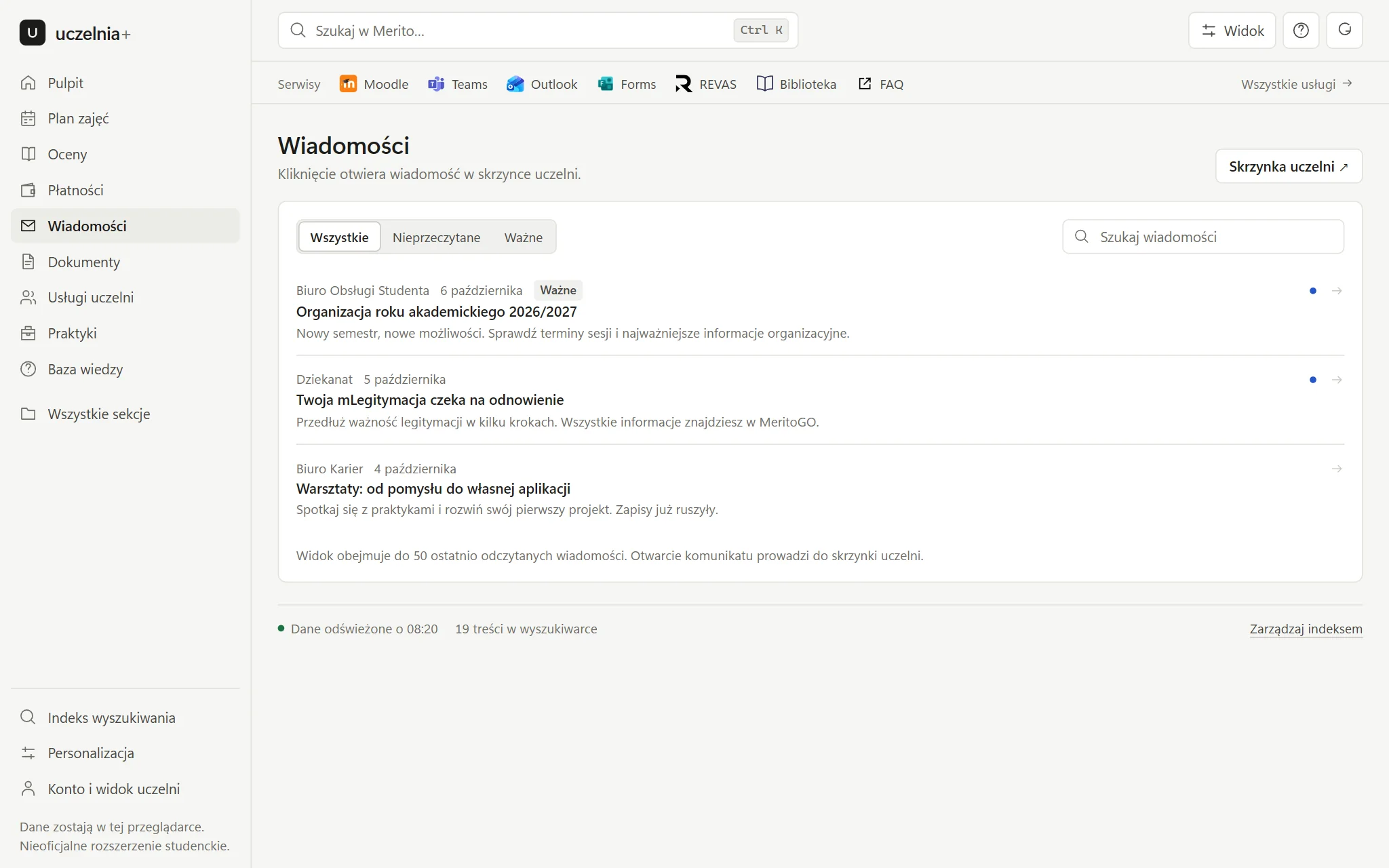
Task: Open Wszystkie sekcje folder icon
Action: pos(28,414)
